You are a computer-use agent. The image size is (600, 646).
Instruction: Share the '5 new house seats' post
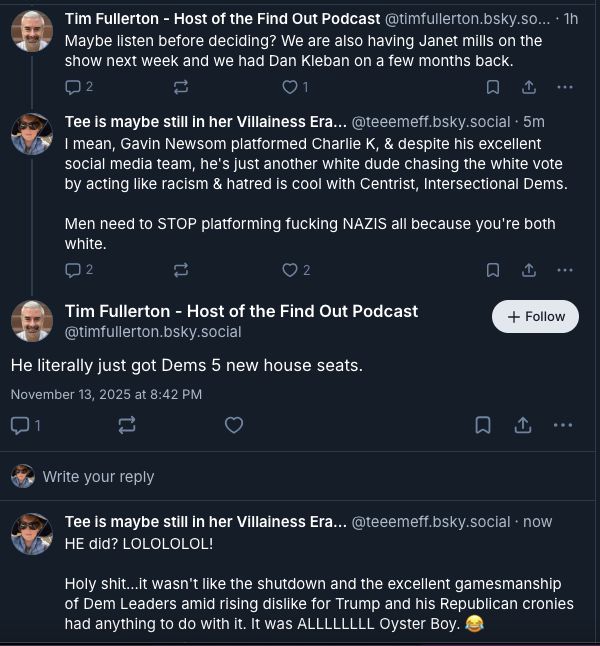(x=522, y=425)
